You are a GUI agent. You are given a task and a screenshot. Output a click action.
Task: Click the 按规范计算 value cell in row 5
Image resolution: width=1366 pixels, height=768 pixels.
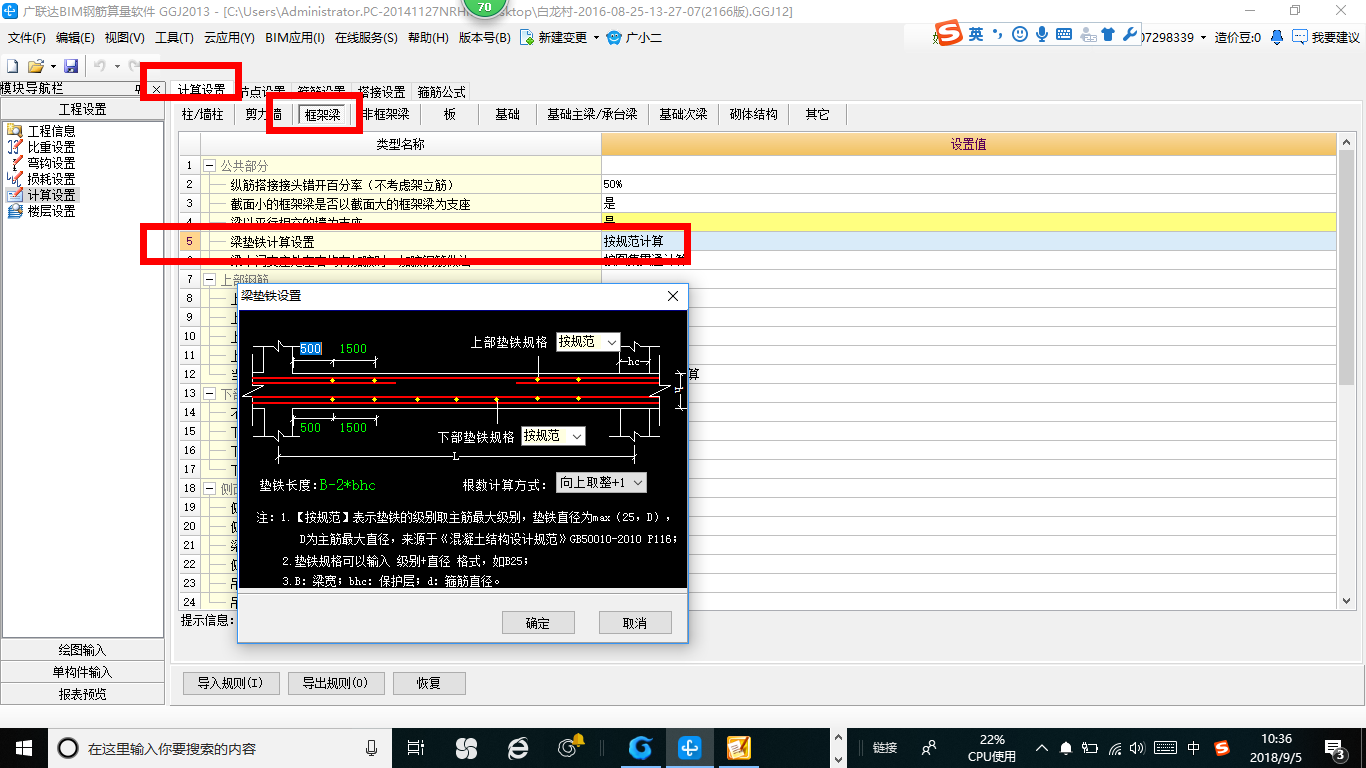[x=968, y=242]
